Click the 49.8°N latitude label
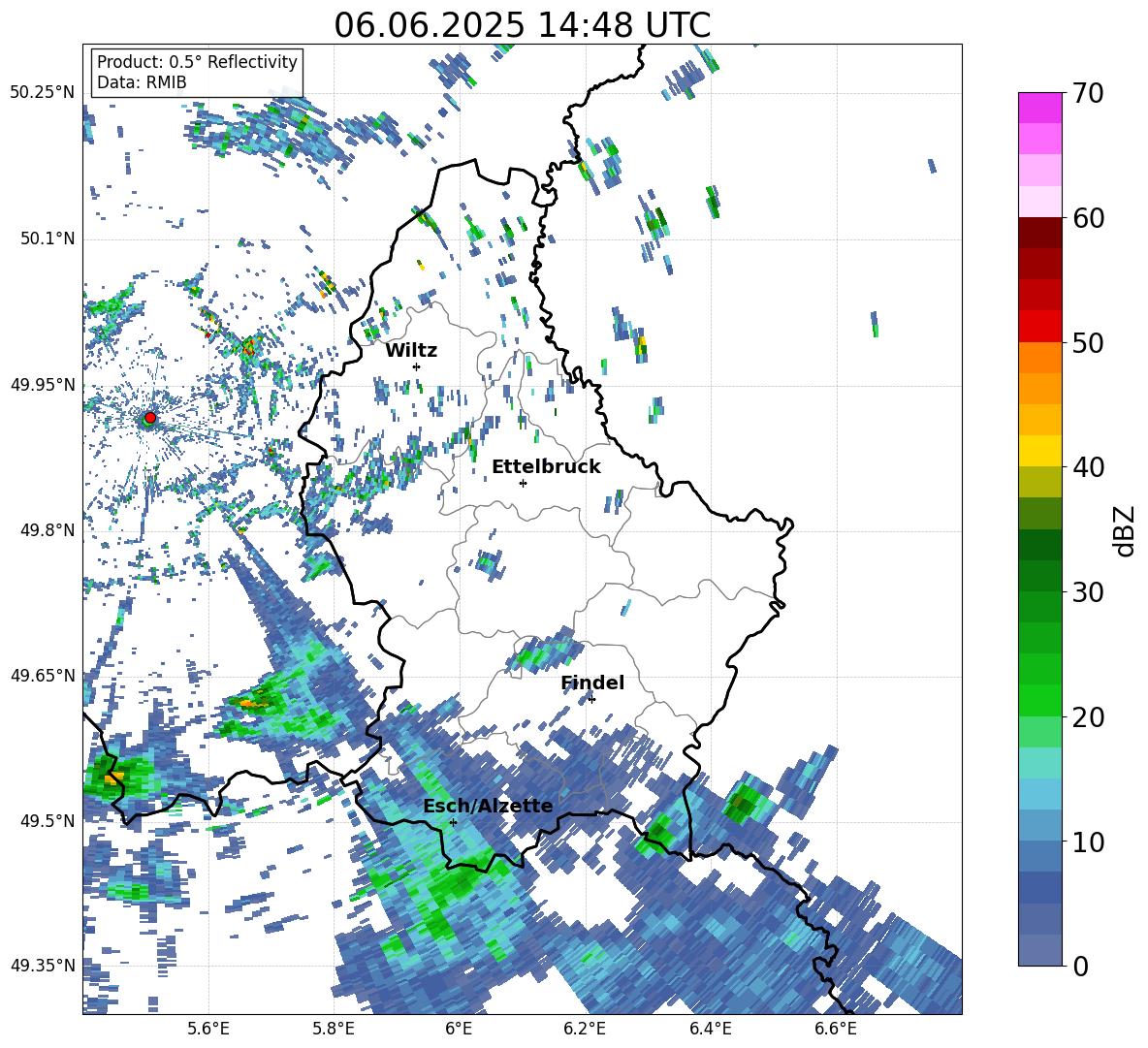 (48, 530)
